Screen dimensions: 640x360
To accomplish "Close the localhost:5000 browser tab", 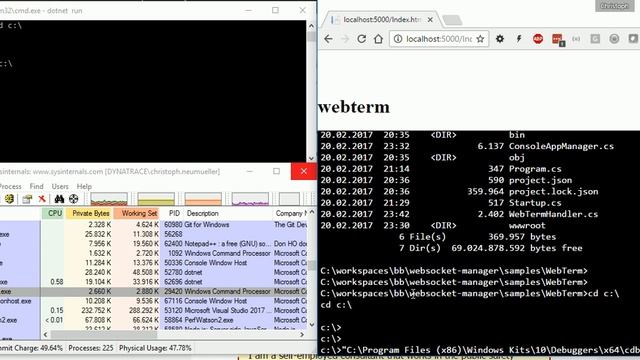I will click(430, 20).
